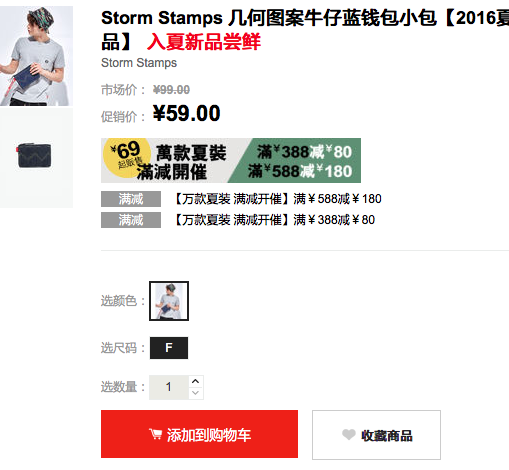Viewport: 509px width, 470px height.
Task: Click the second 满减 grey tag
Action: (131, 220)
